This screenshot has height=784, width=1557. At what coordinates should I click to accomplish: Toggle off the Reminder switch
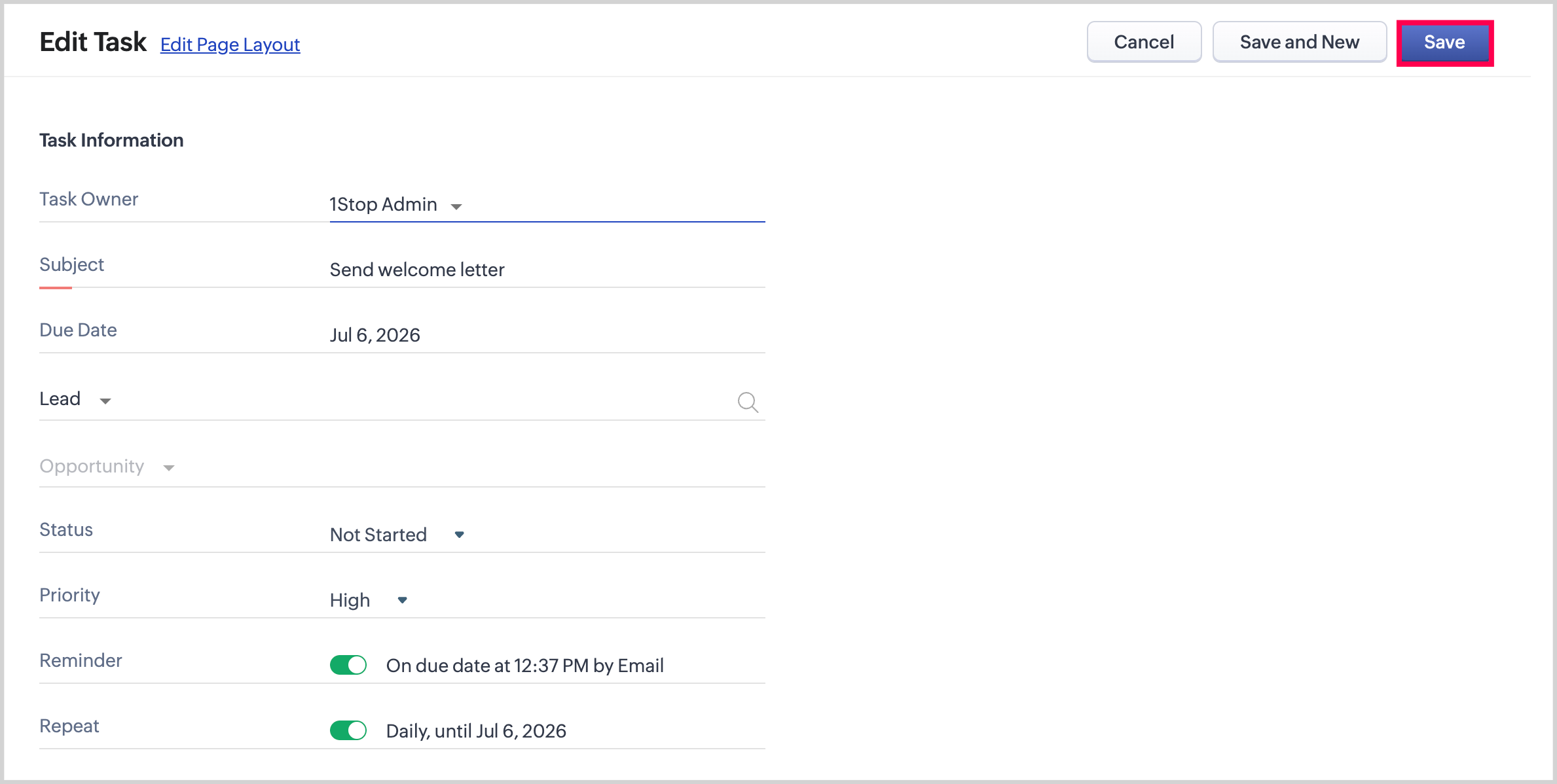click(x=348, y=665)
